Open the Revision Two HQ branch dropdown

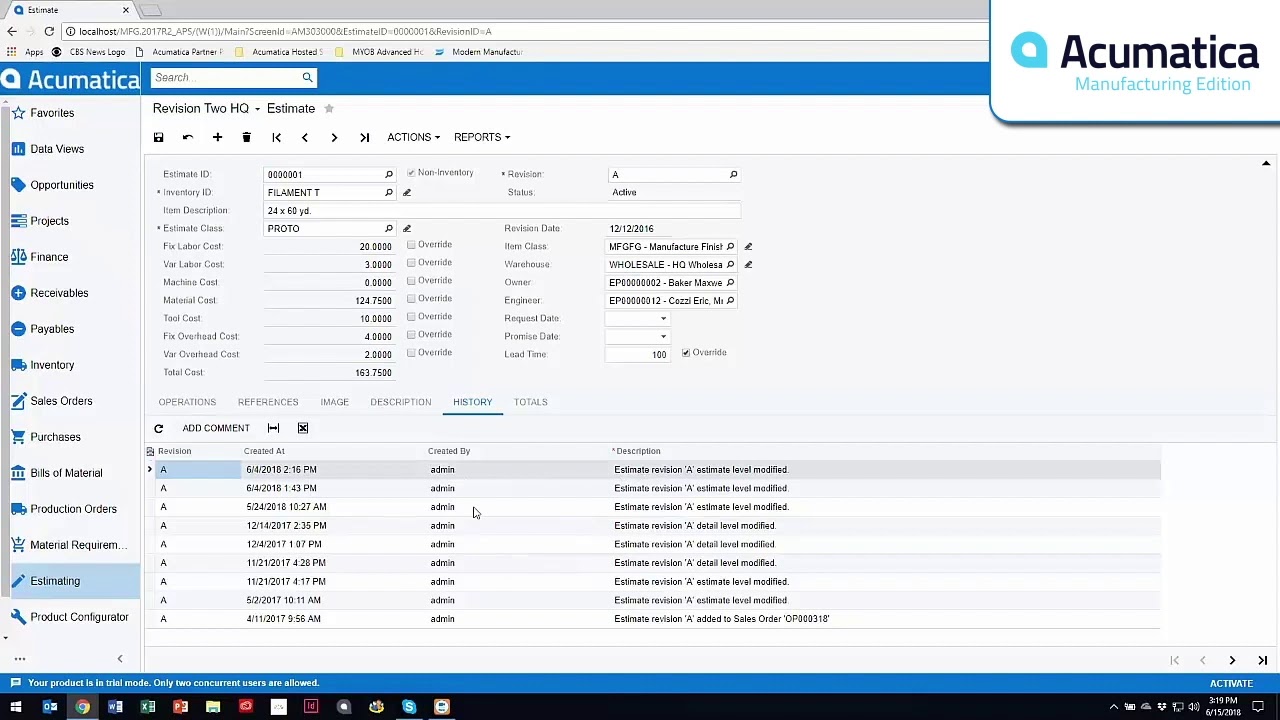206,108
